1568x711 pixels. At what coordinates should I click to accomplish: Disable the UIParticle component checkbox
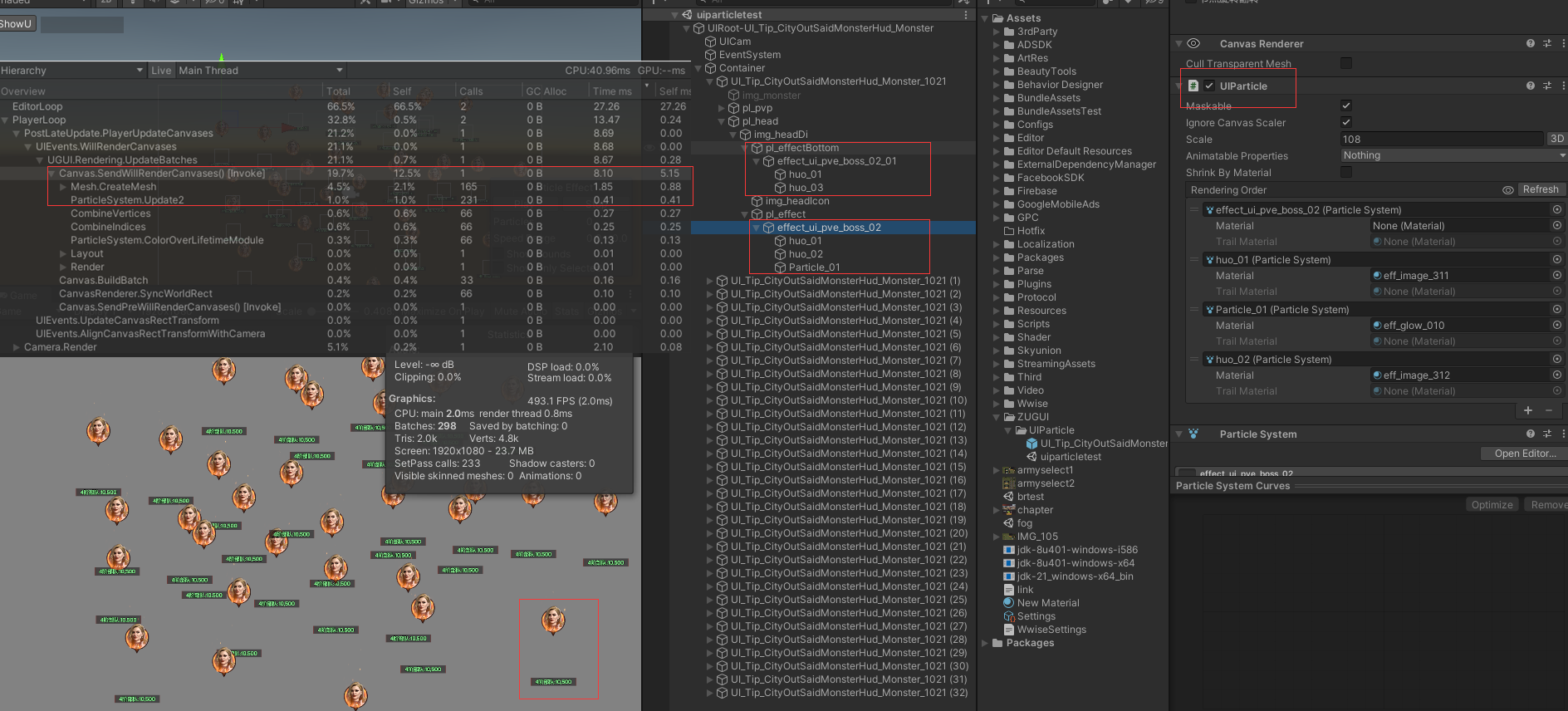pos(1209,86)
